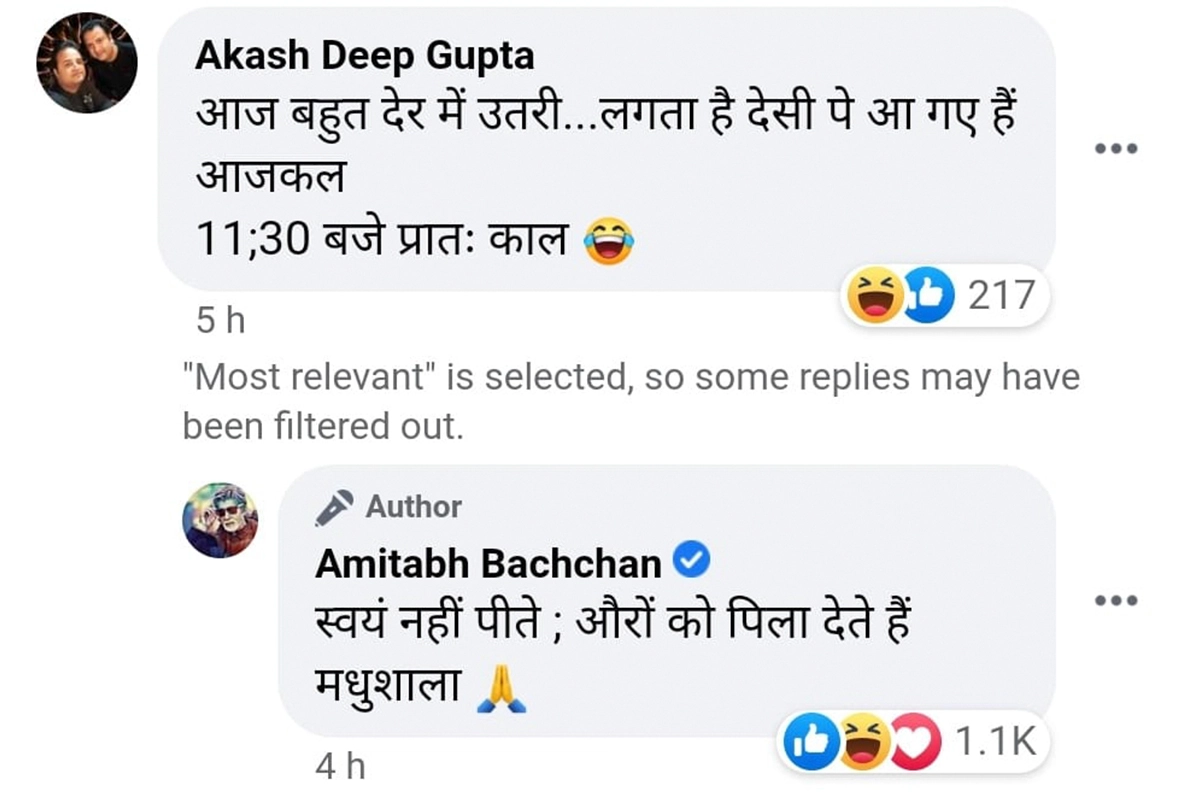Viewport: 1200px width, 800px height.
Task: Click the Haha reaction icon beside 1.1K
Action: [x=862, y=743]
